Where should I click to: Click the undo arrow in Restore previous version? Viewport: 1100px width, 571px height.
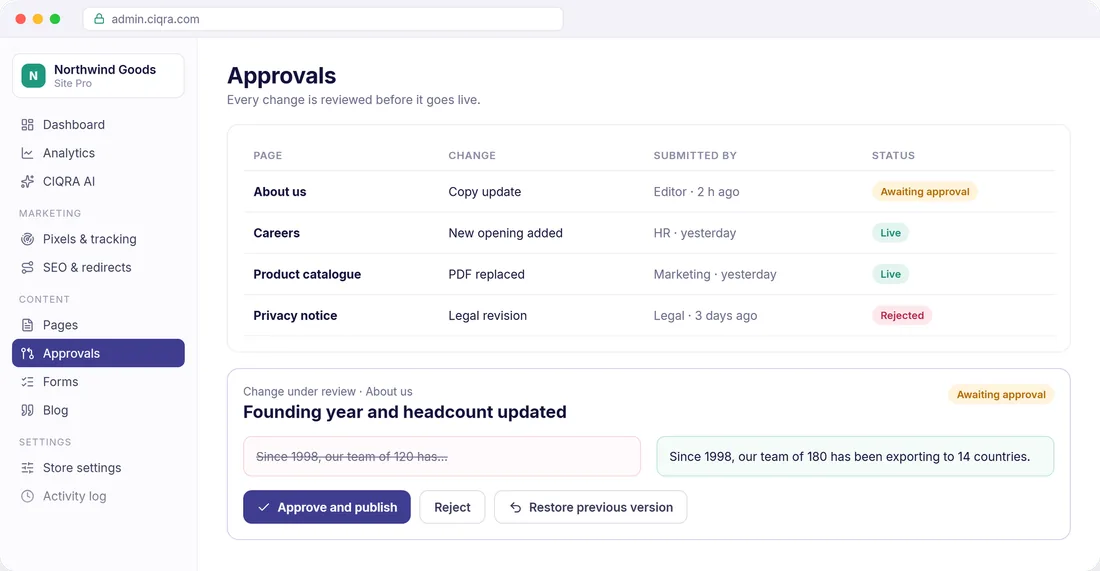coord(516,507)
